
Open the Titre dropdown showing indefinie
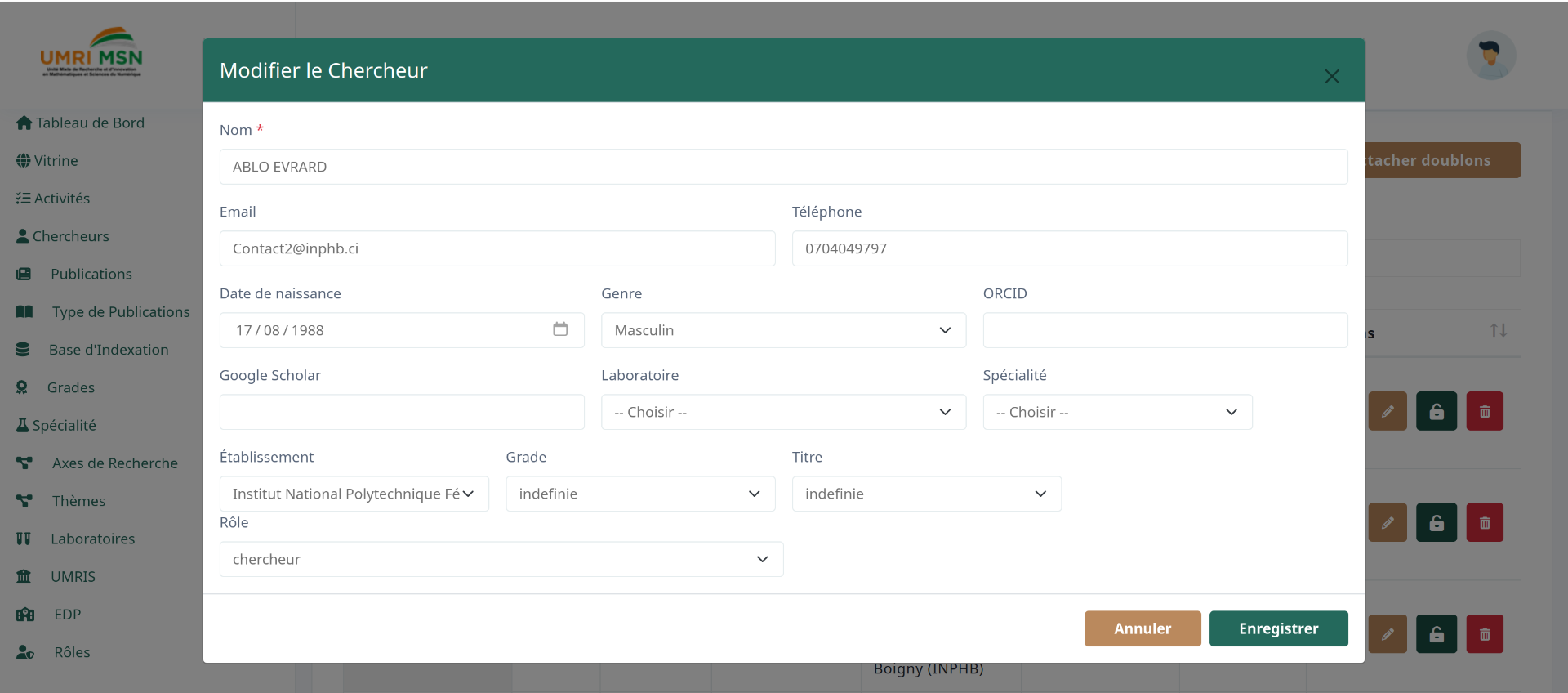click(927, 494)
